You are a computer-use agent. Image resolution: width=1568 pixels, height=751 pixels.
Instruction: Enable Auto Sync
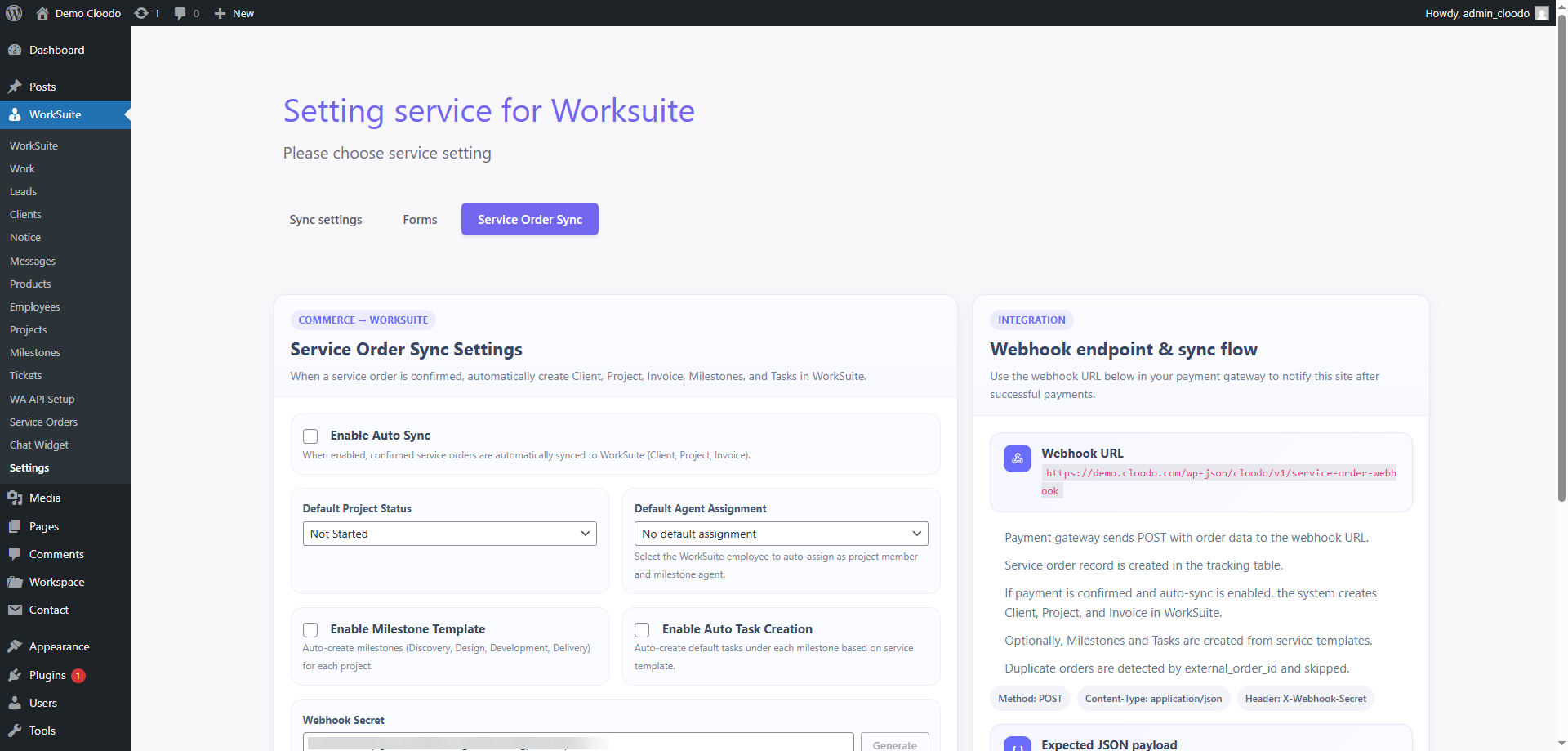(310, 436)
